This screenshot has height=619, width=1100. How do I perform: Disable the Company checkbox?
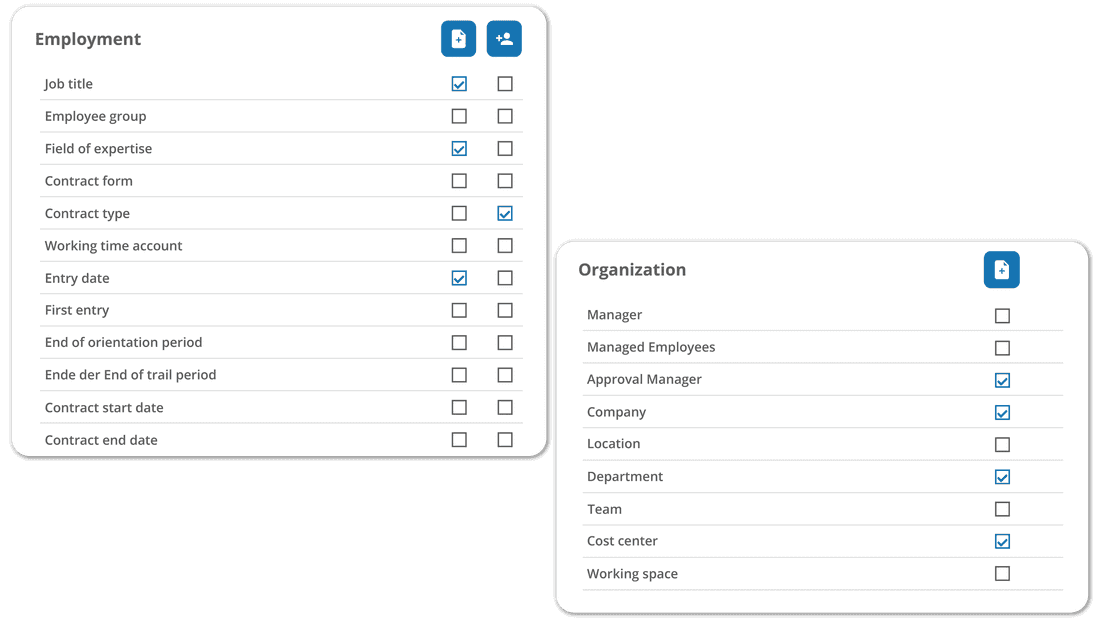pyautogui.click(x=1002, y=412)
